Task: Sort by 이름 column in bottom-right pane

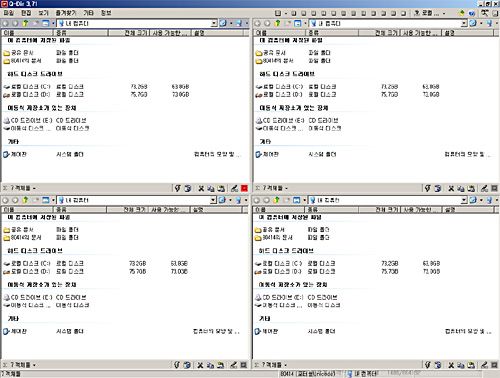Action: coord(279,209)
